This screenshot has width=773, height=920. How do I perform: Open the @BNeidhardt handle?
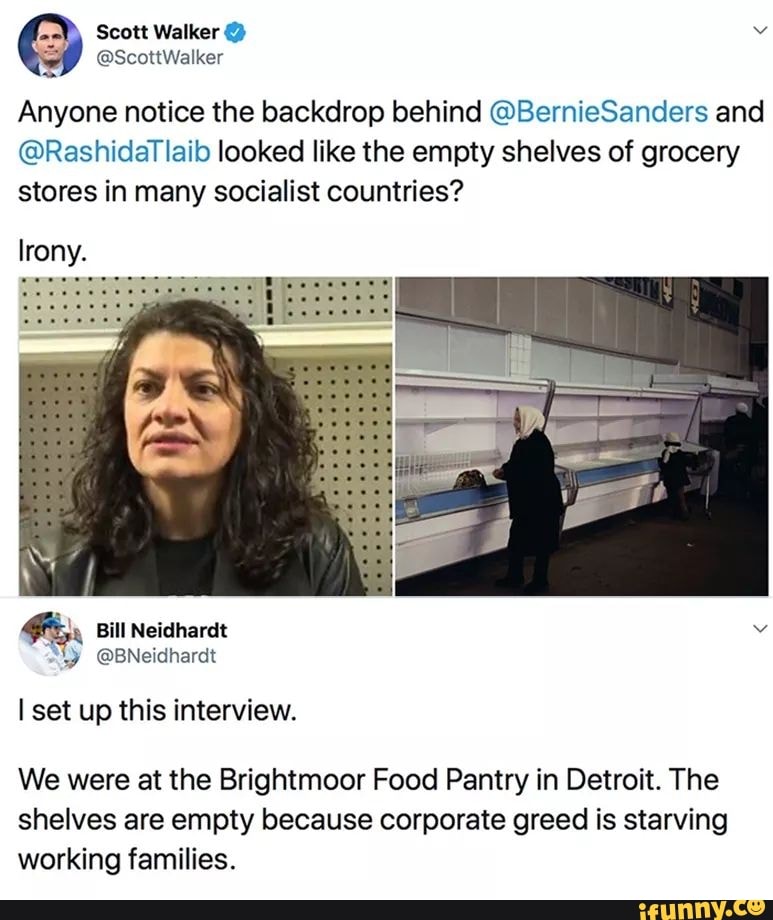[156, 656]
